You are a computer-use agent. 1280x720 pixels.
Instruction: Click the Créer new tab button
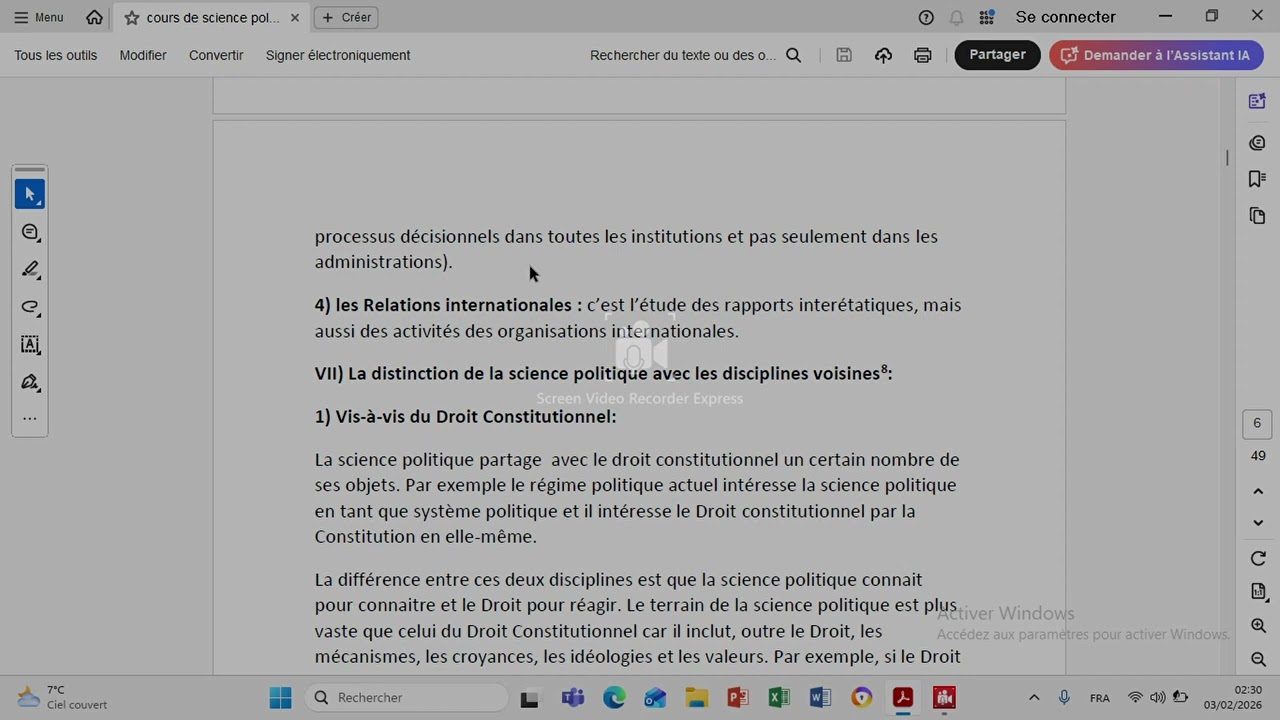(x=346, y=17)
